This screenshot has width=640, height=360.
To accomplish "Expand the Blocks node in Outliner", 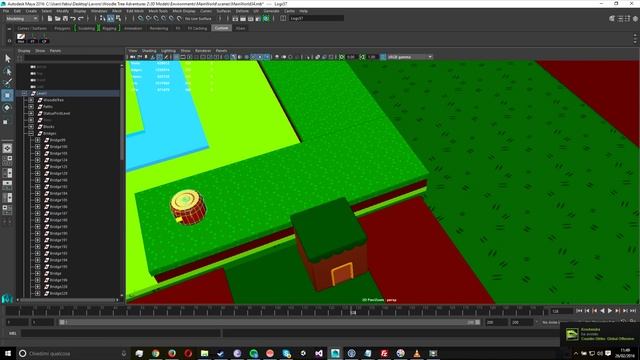I will 31,127.
